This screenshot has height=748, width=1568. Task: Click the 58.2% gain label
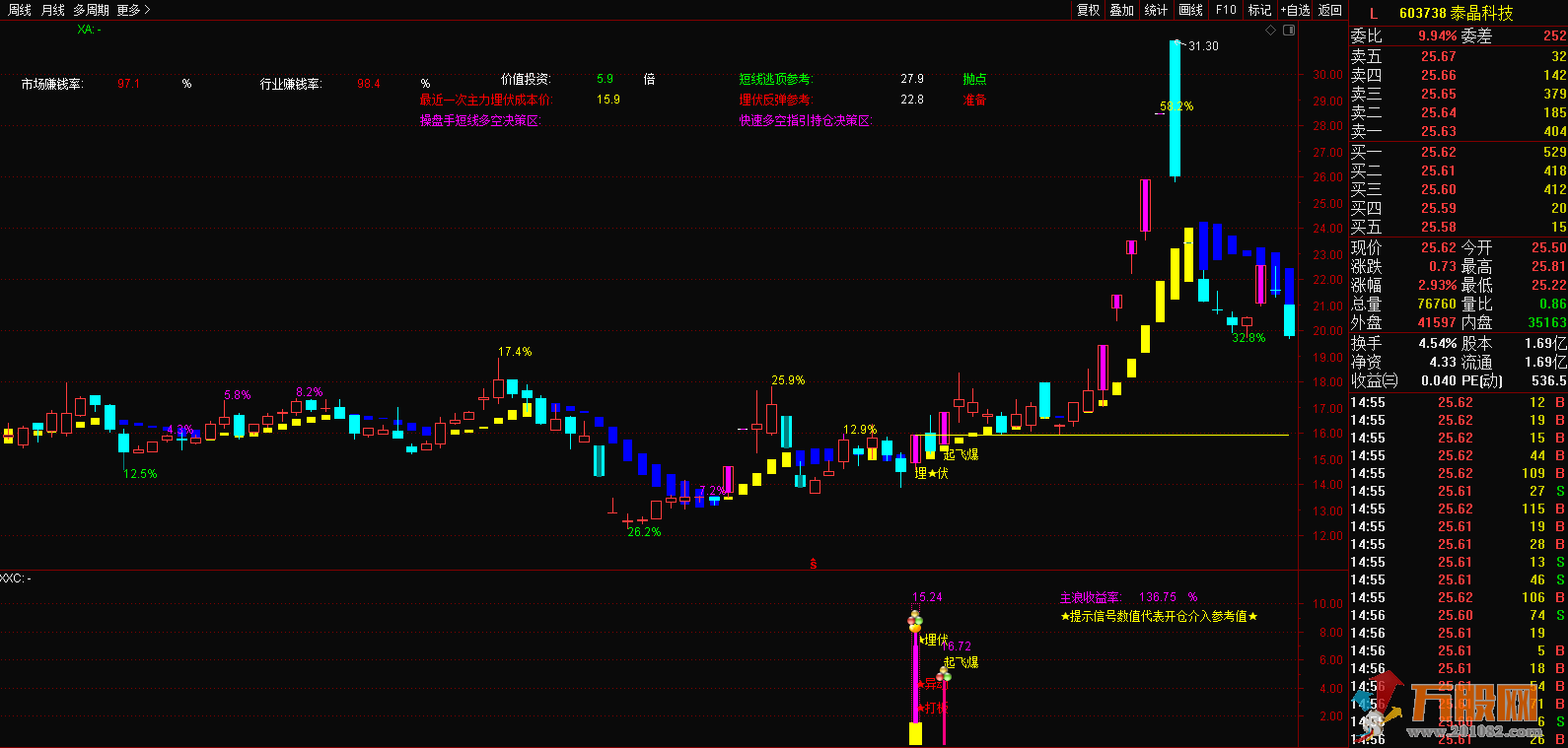1176,106
